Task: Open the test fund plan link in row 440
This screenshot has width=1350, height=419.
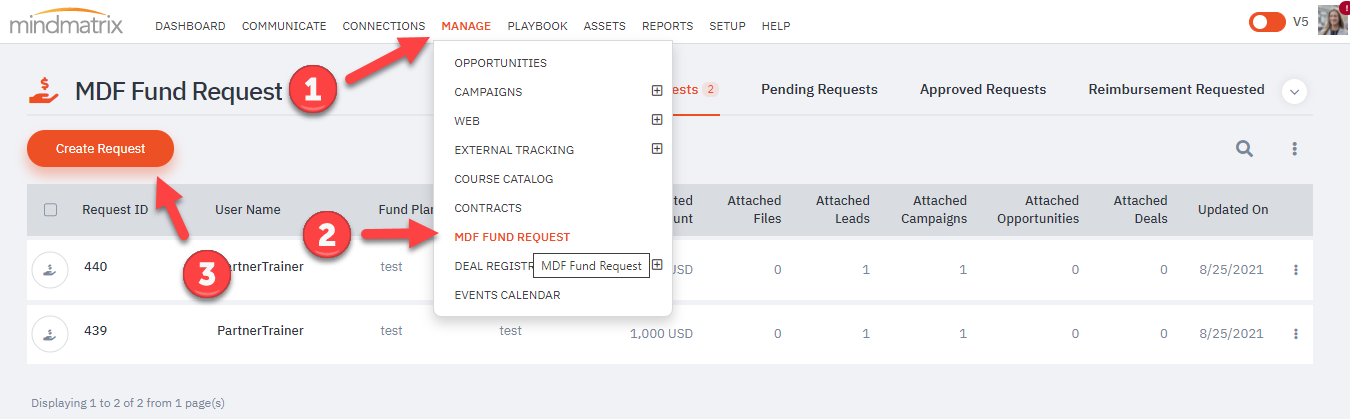Action: 391,267
